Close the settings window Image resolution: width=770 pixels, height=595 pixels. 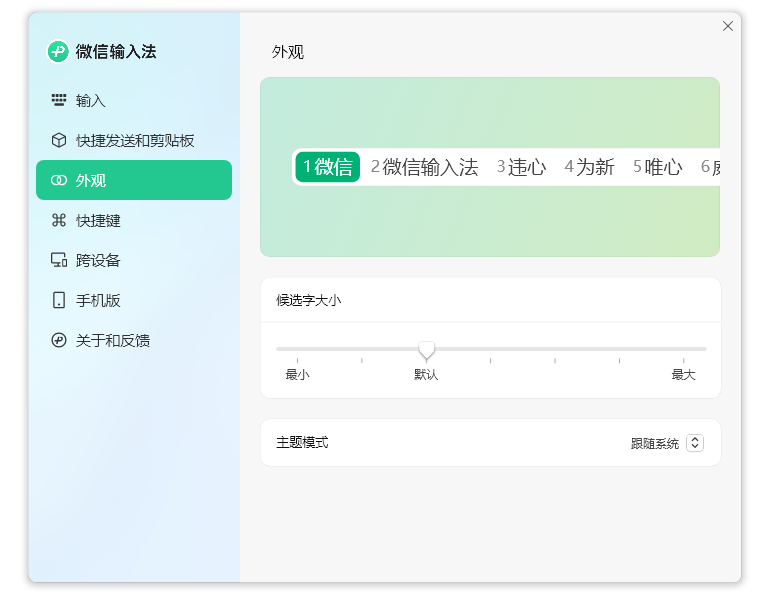[728, 26]
